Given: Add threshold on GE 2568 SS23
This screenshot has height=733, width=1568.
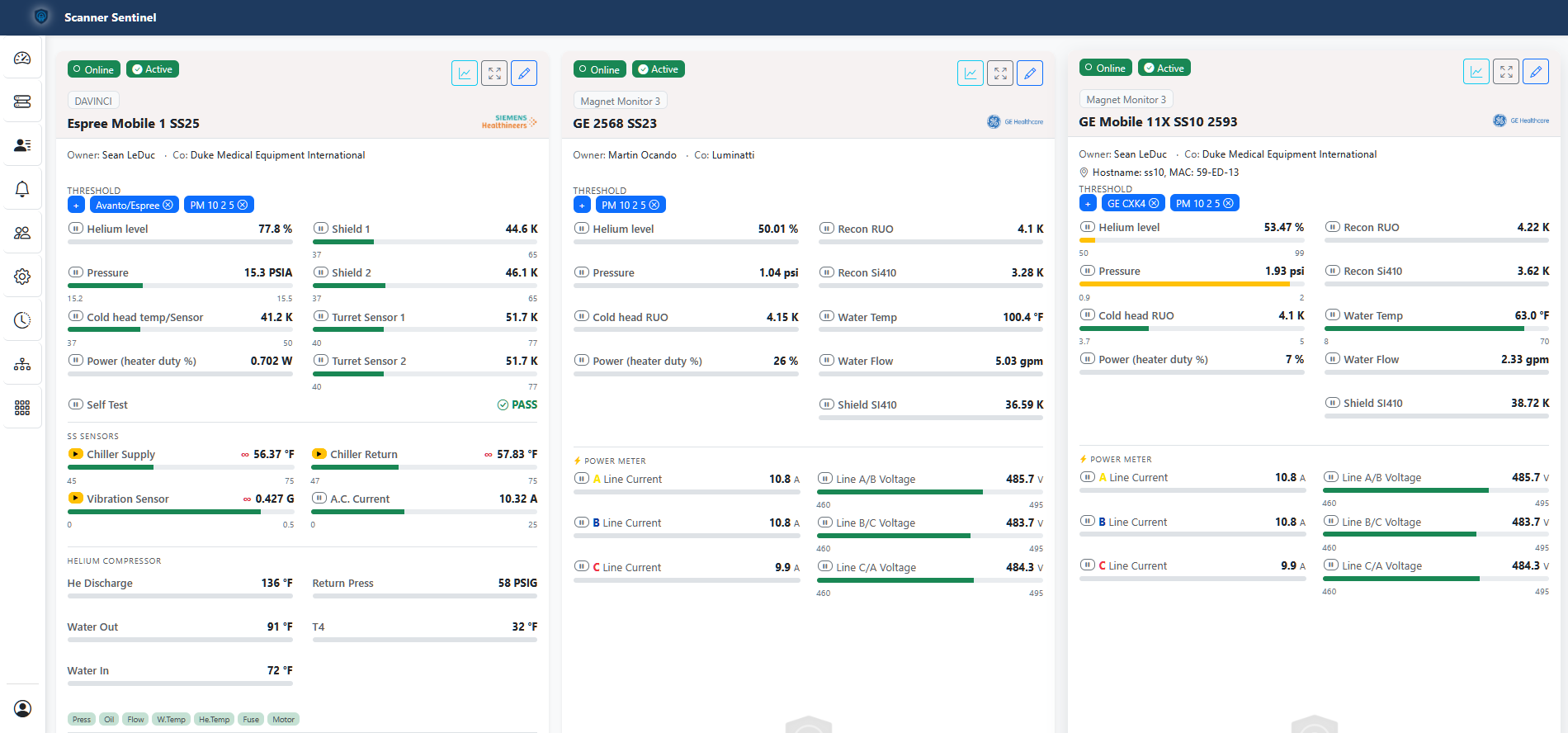Looking at the screenshot, I should click(582, 205).
